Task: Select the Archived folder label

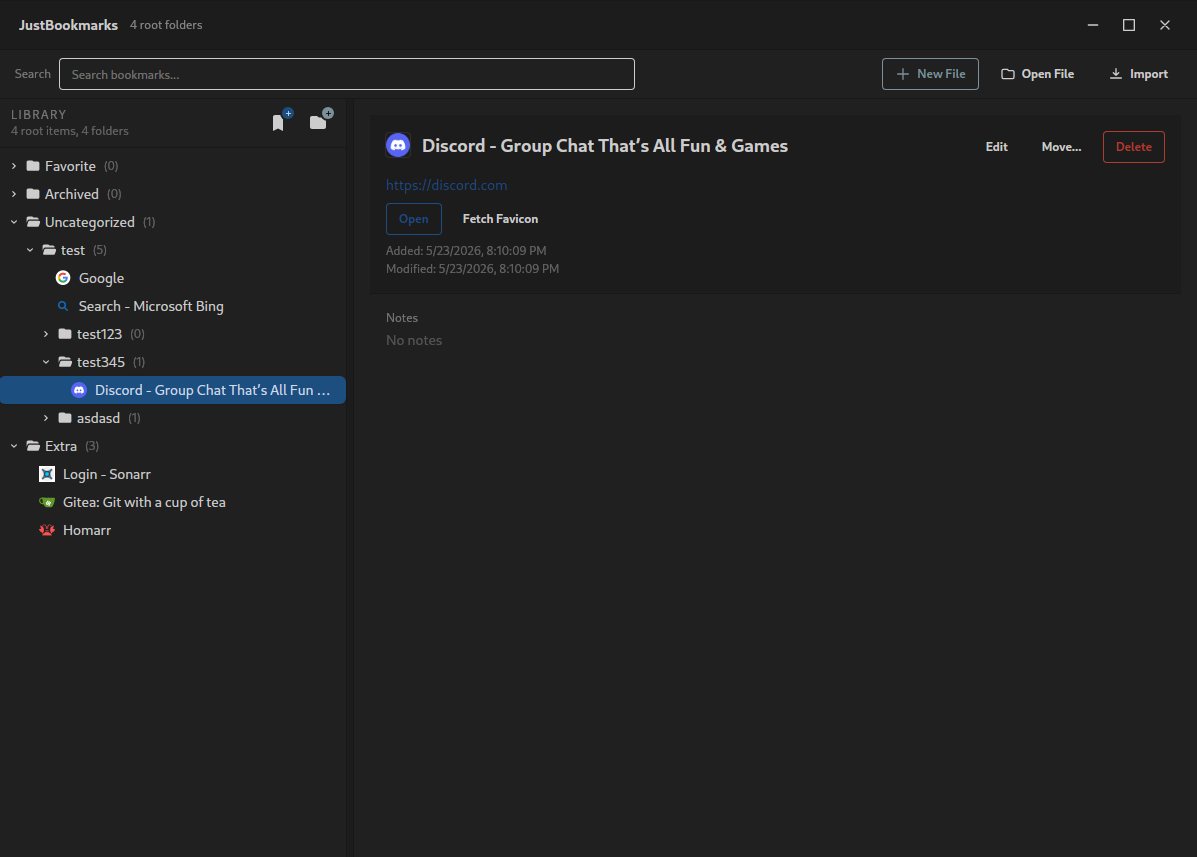Action: pos(72,194)
